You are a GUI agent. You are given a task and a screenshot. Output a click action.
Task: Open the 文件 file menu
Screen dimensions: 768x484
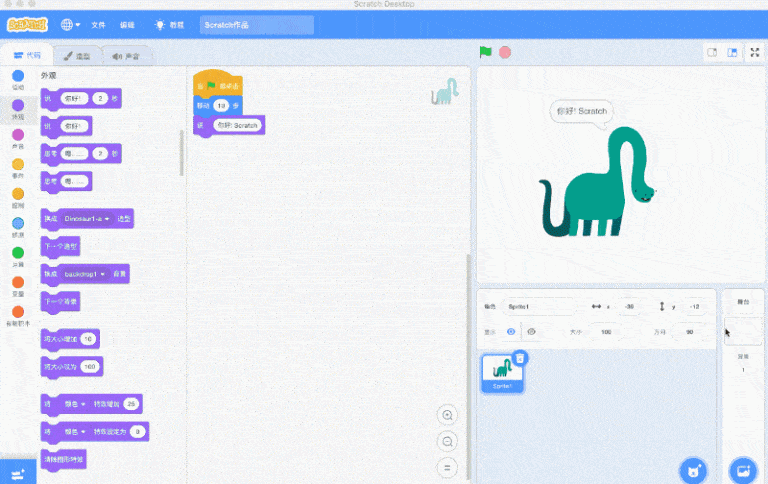98,23
